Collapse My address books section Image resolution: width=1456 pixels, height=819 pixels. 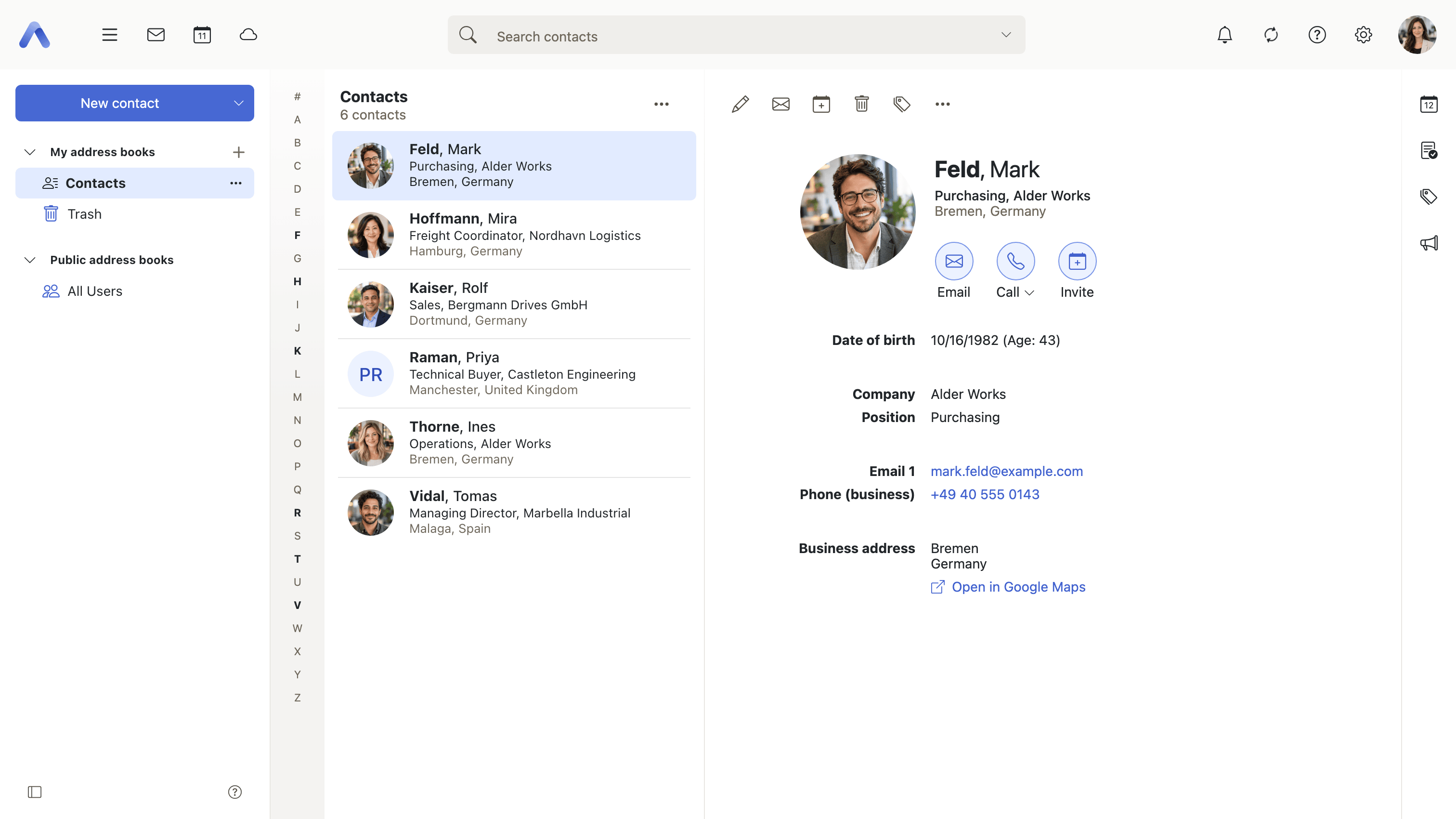click(30, 152)
